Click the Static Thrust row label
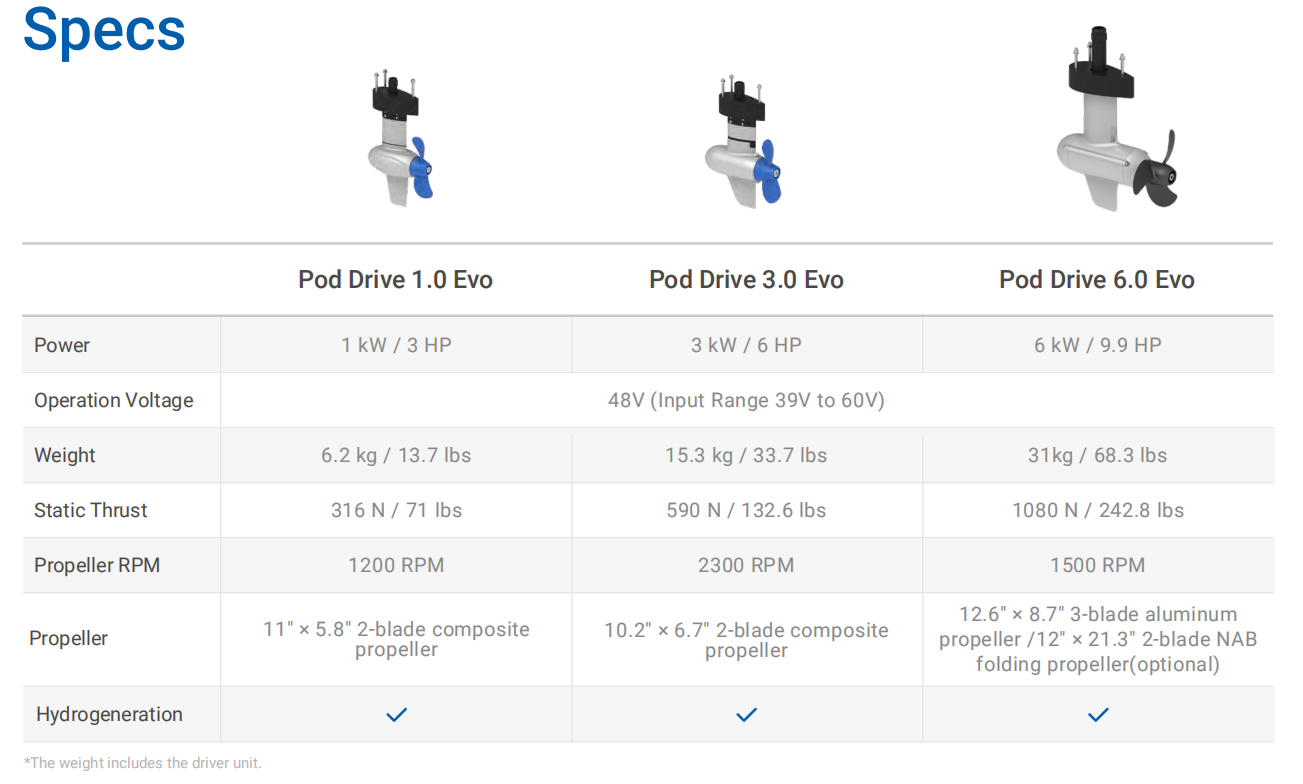The width and height of the screenshot is (1303, 784). [x=91, y=510]
